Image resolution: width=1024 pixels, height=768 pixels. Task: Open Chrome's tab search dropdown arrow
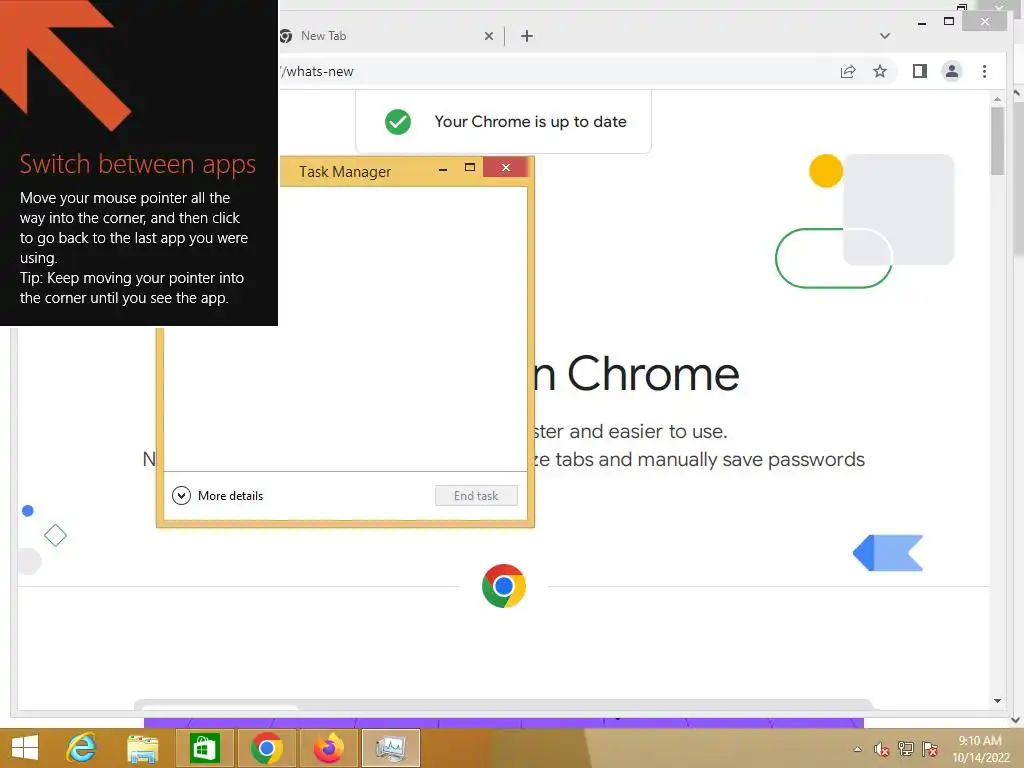click(885, 36)
